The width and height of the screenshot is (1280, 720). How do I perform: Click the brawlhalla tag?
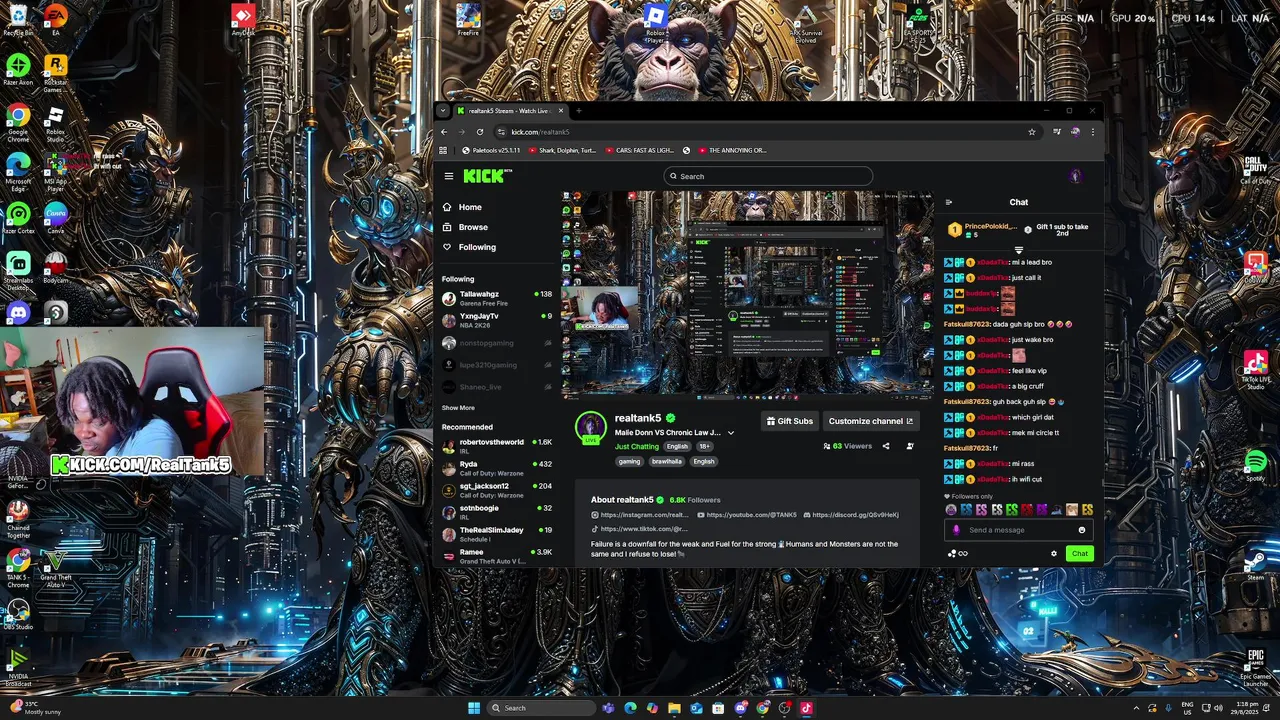click(x=667, y=462)
